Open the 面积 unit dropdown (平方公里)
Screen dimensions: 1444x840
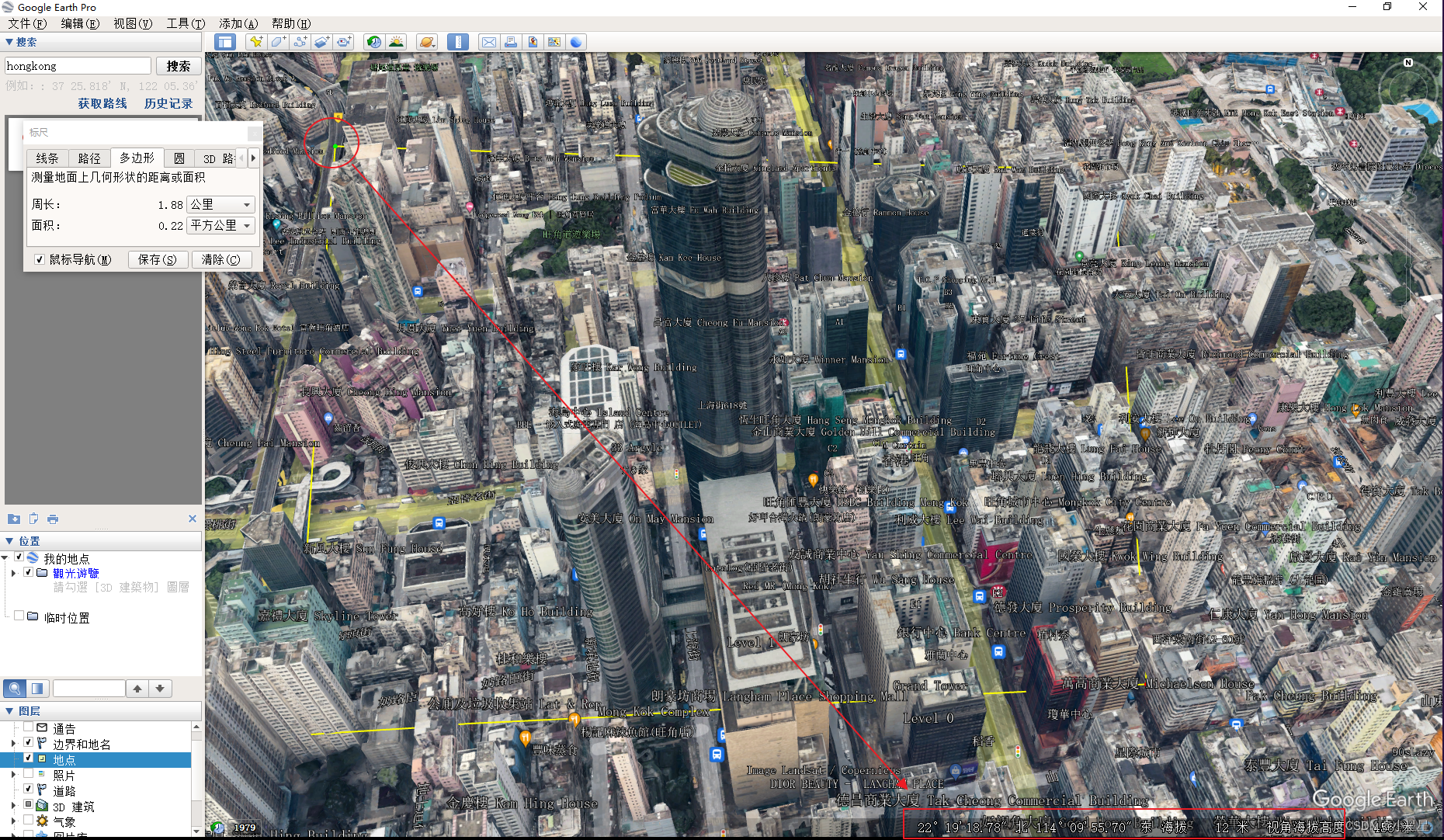[221, 225]
